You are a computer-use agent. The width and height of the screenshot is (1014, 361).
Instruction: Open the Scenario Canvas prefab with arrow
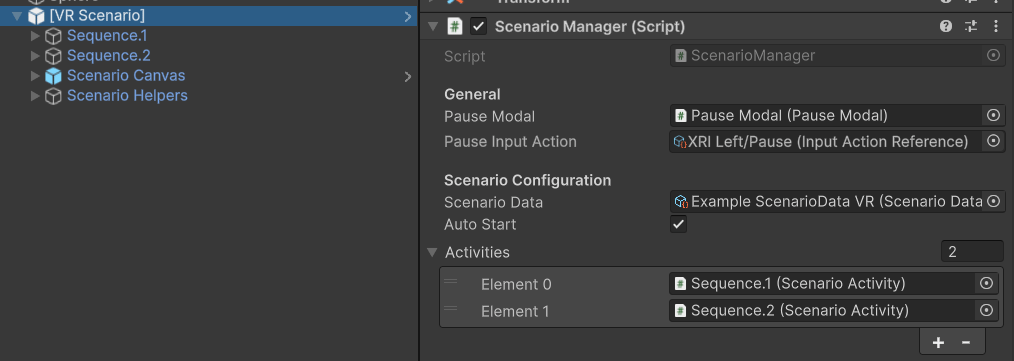pos(408,76)
